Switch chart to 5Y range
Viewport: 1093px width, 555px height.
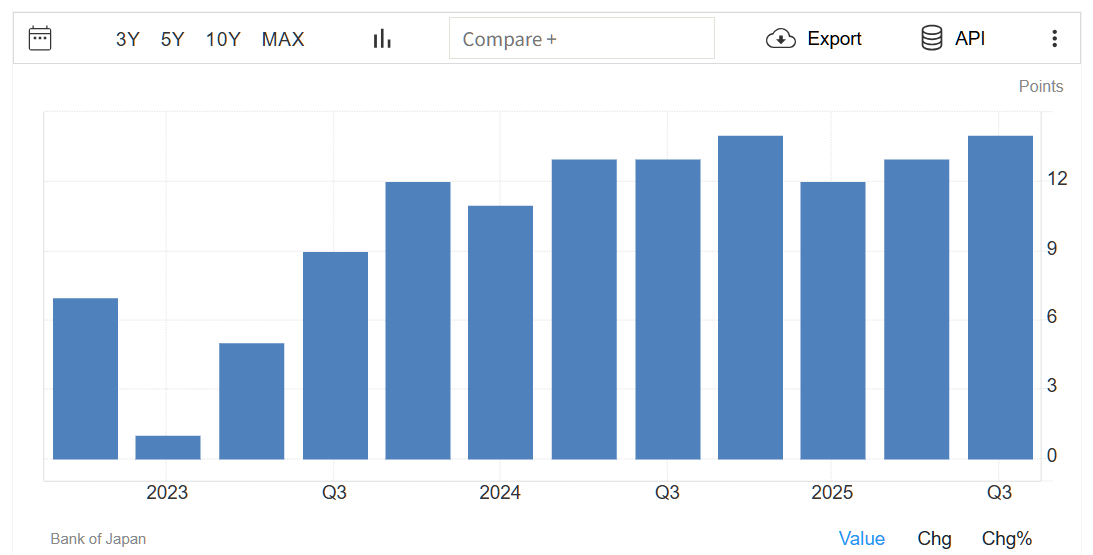point(172,40)
